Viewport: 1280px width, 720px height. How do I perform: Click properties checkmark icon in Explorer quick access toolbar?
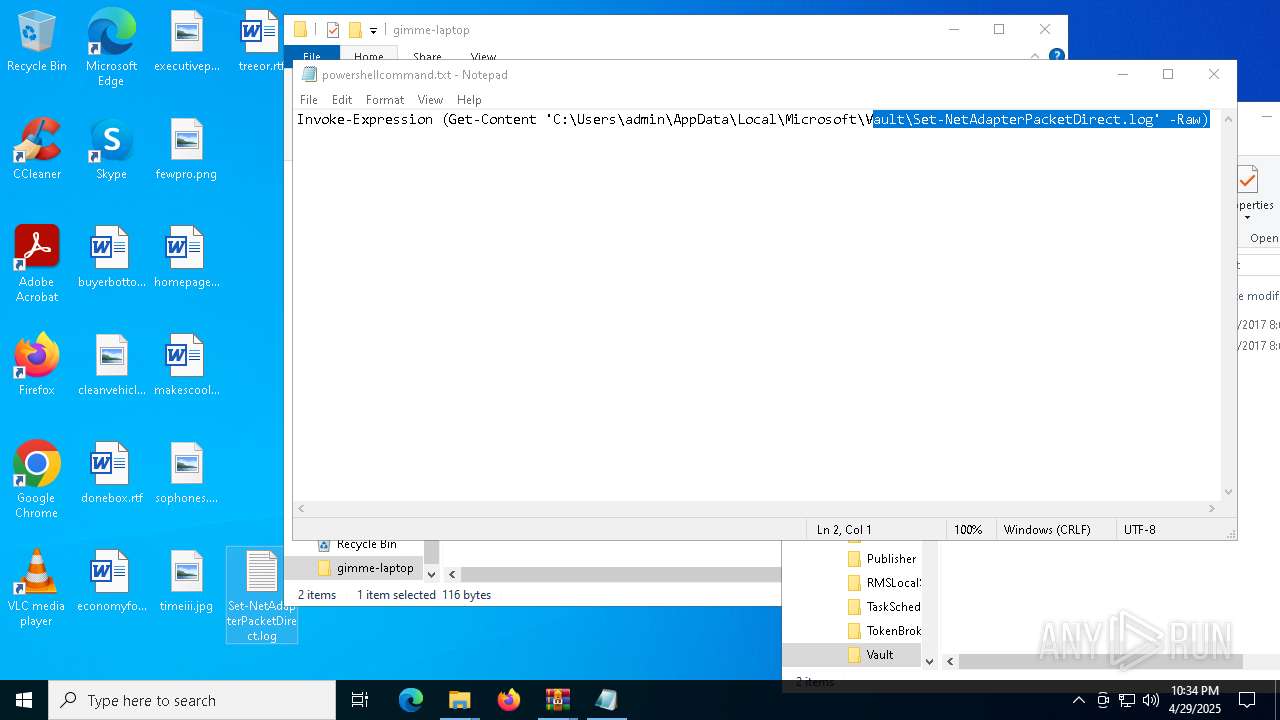pyautogui.click(x=333, y=30)
